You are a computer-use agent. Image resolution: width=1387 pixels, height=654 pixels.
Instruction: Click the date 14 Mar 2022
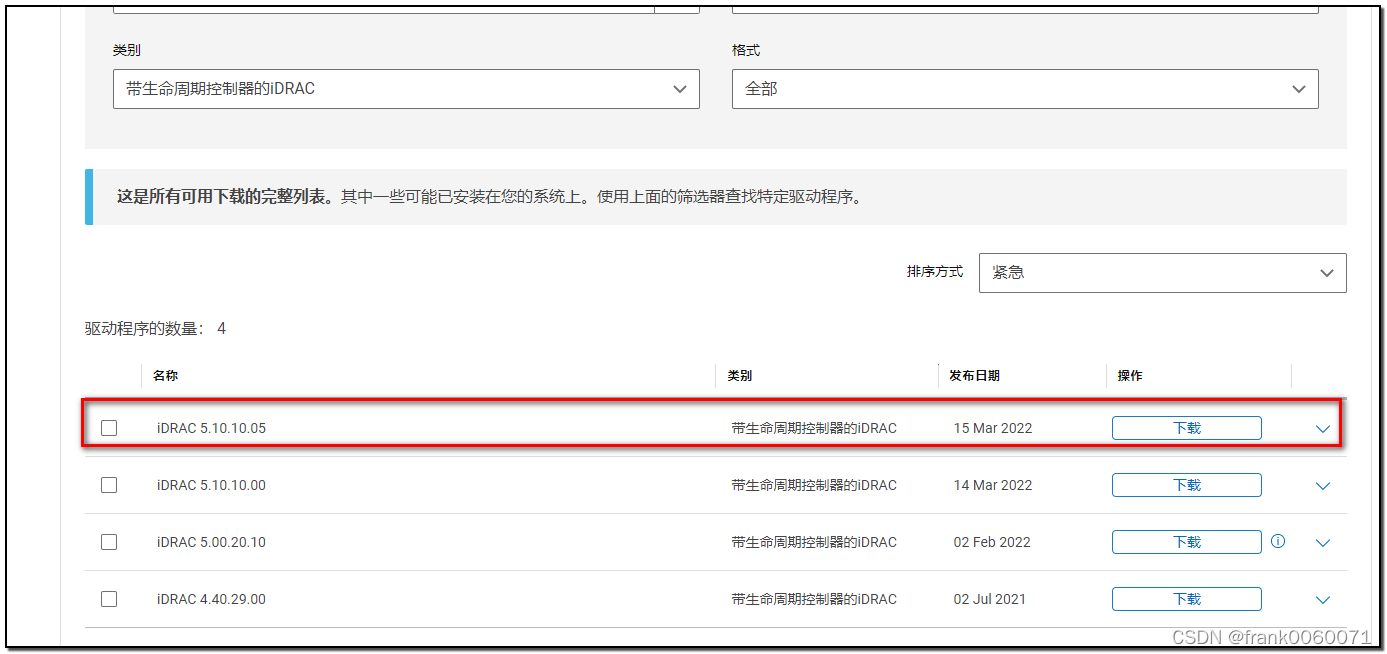[993, 485]
